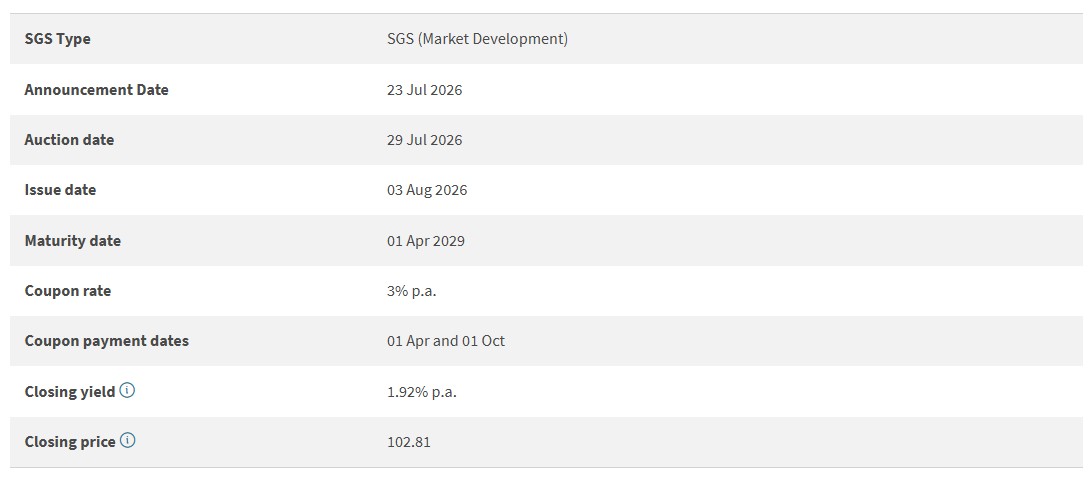
Task: Select the Issue date label
Action: pyautogui.click(x=60, y=190)
